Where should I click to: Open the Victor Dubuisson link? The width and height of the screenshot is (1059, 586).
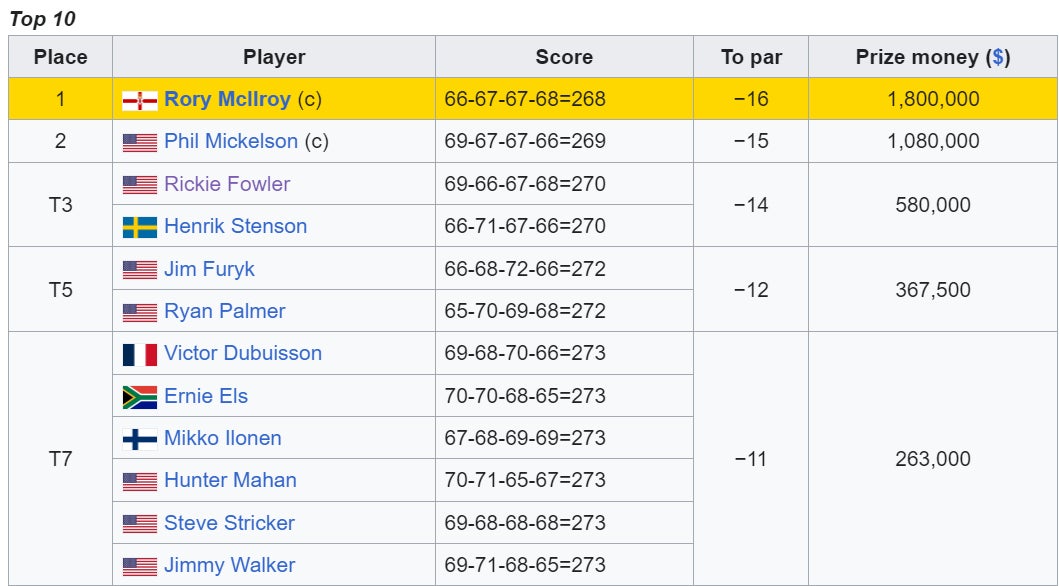coord(242,353)
